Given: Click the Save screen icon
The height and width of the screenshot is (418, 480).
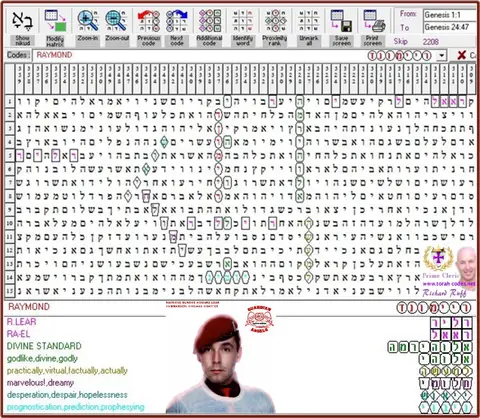Looking at the screenshot, I should click(x=341, y=21).
